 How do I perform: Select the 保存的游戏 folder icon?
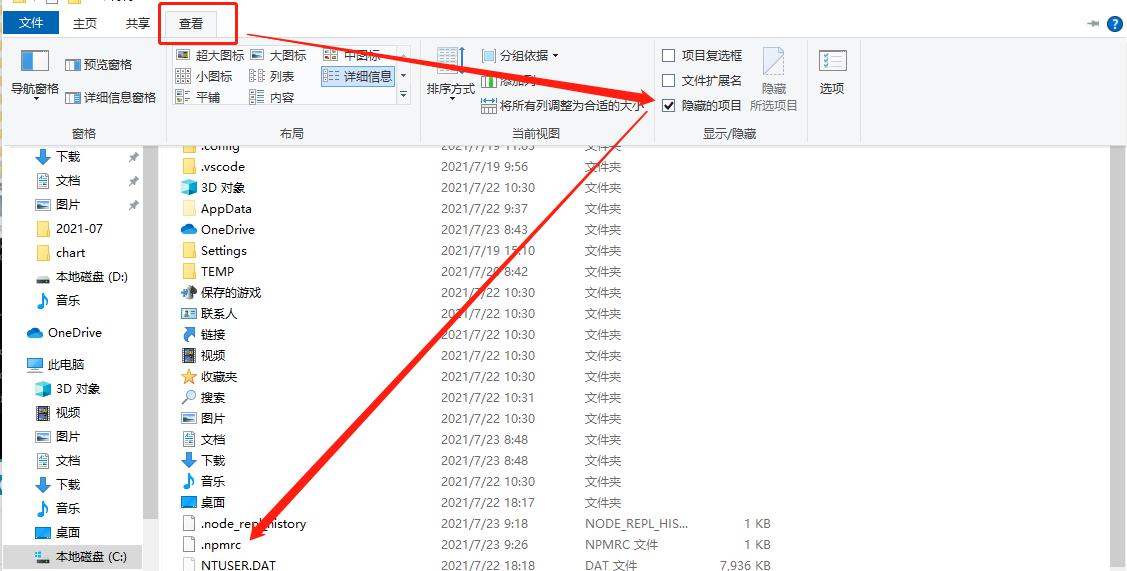pos(189,293)
